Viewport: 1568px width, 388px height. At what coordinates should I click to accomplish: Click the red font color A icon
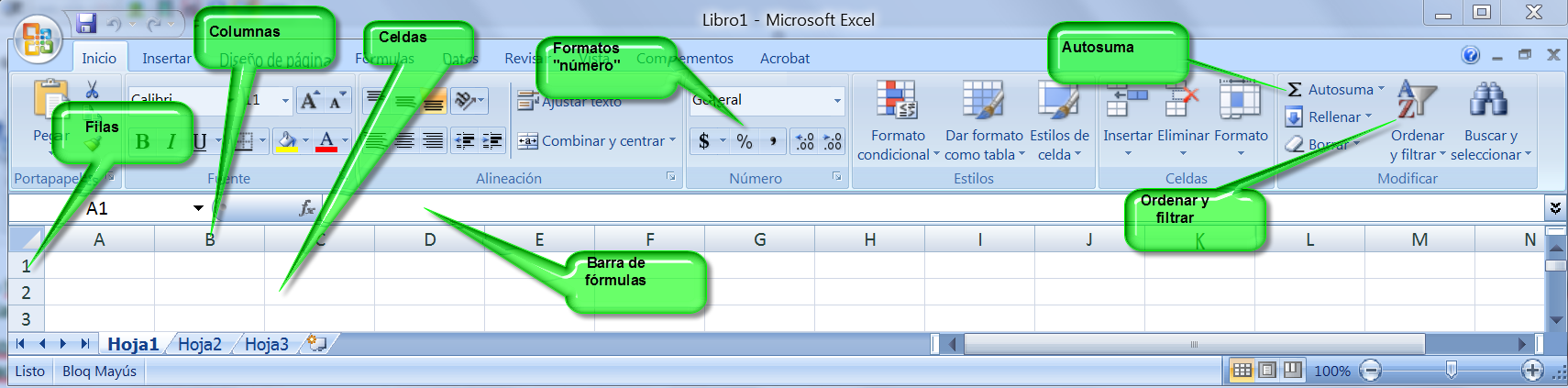(x=326, y=140)
